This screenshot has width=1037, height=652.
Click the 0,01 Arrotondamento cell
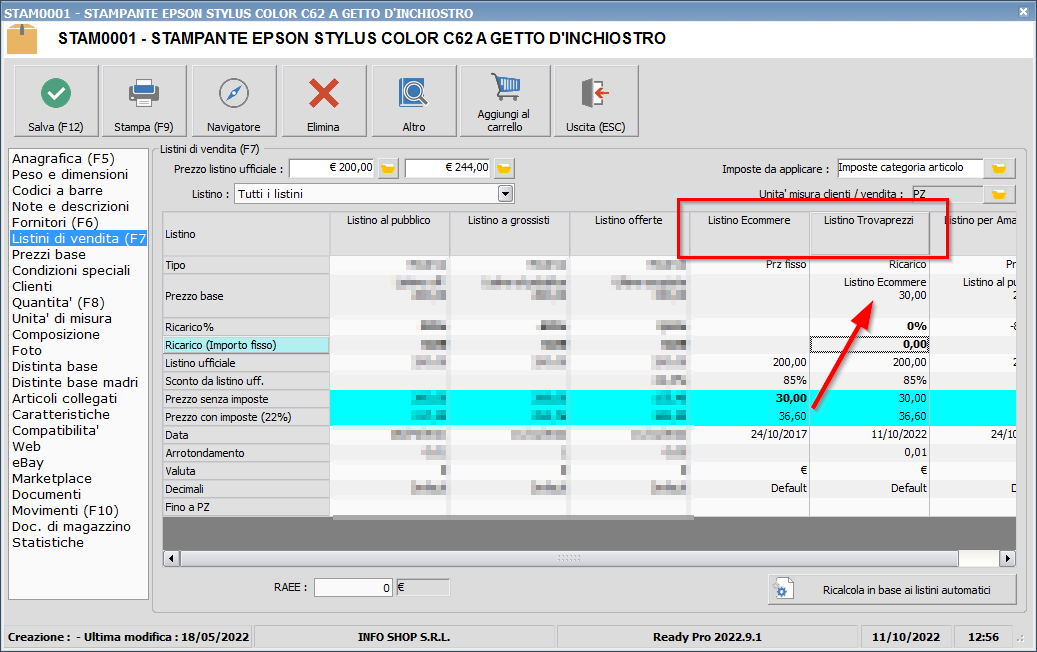click(x=869, y=452)
